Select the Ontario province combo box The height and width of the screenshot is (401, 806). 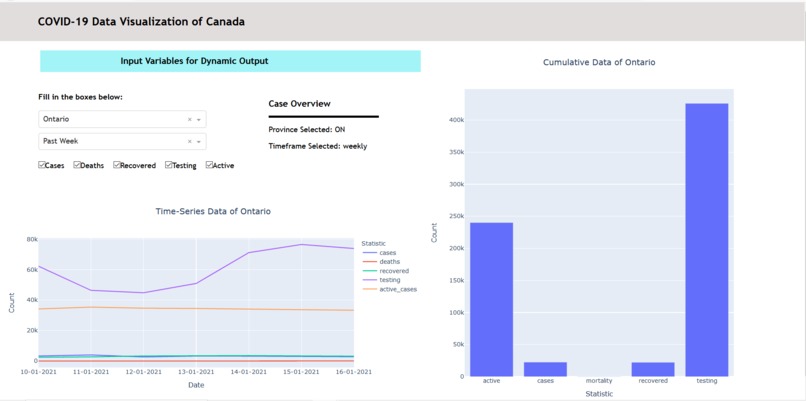[x=122, y=119]
